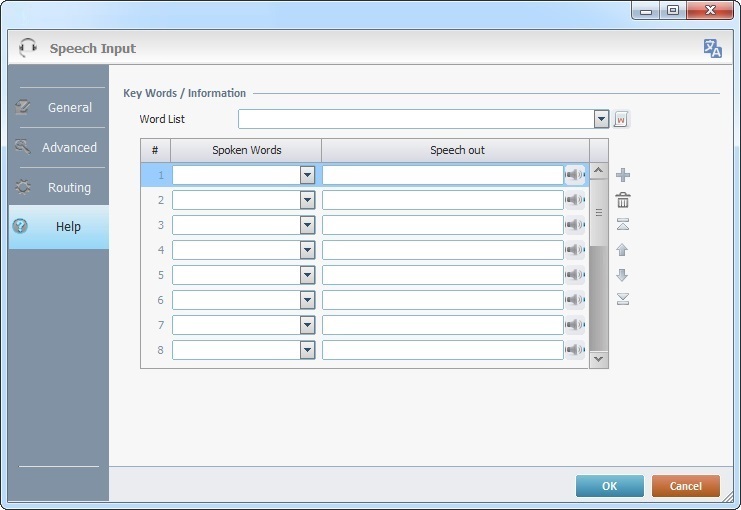
Task: Open the Advanced tab
Action: 58,147
